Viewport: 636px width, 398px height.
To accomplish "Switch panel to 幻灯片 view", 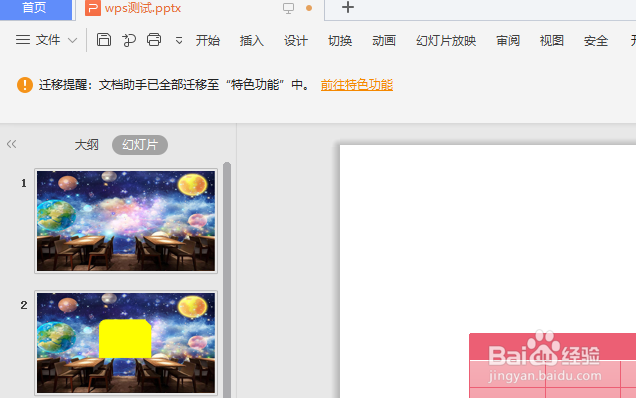I will [140, 145].
